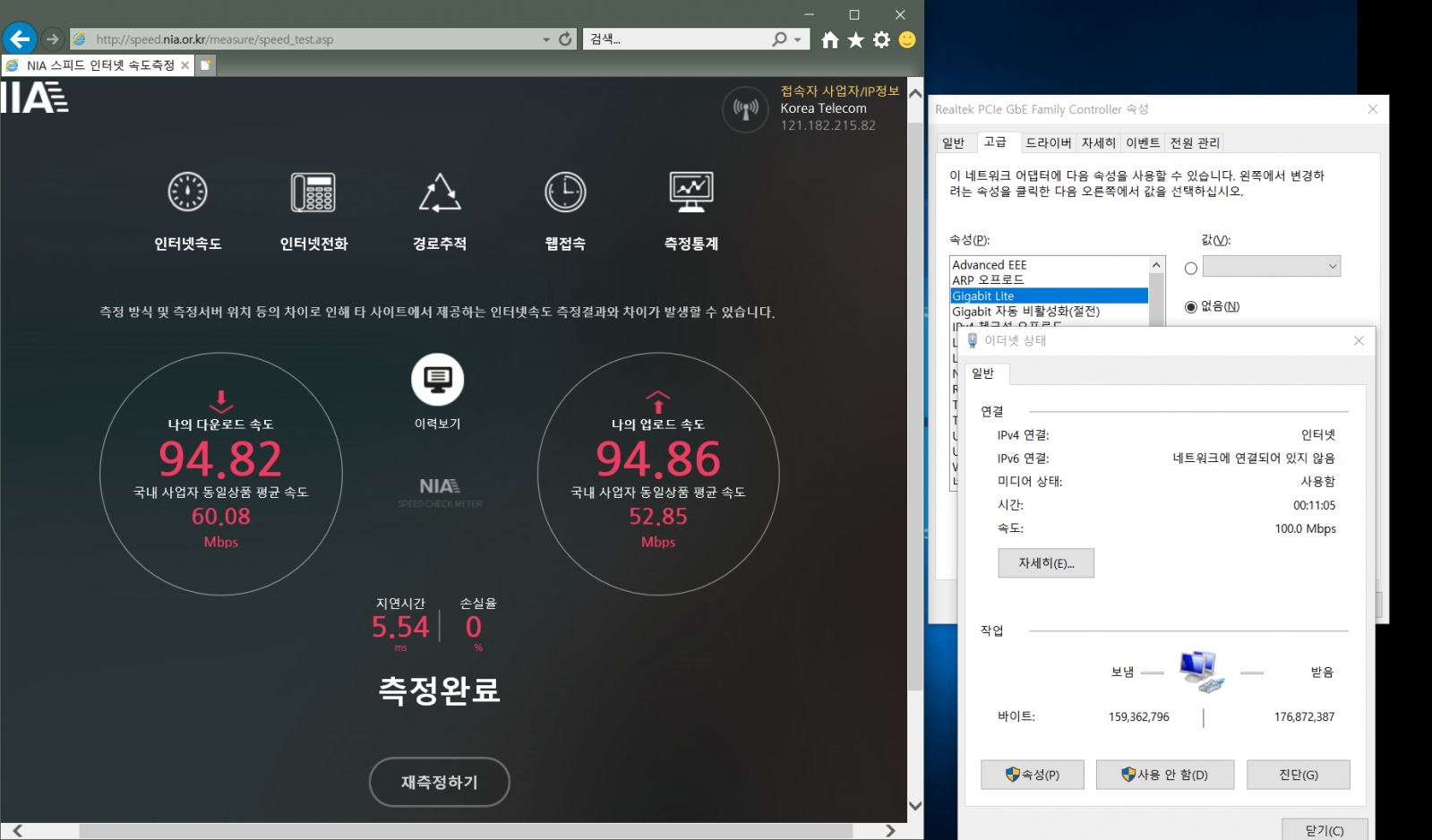Click the IP address 121.182.215.82
1432x840 pixels.
827,125
